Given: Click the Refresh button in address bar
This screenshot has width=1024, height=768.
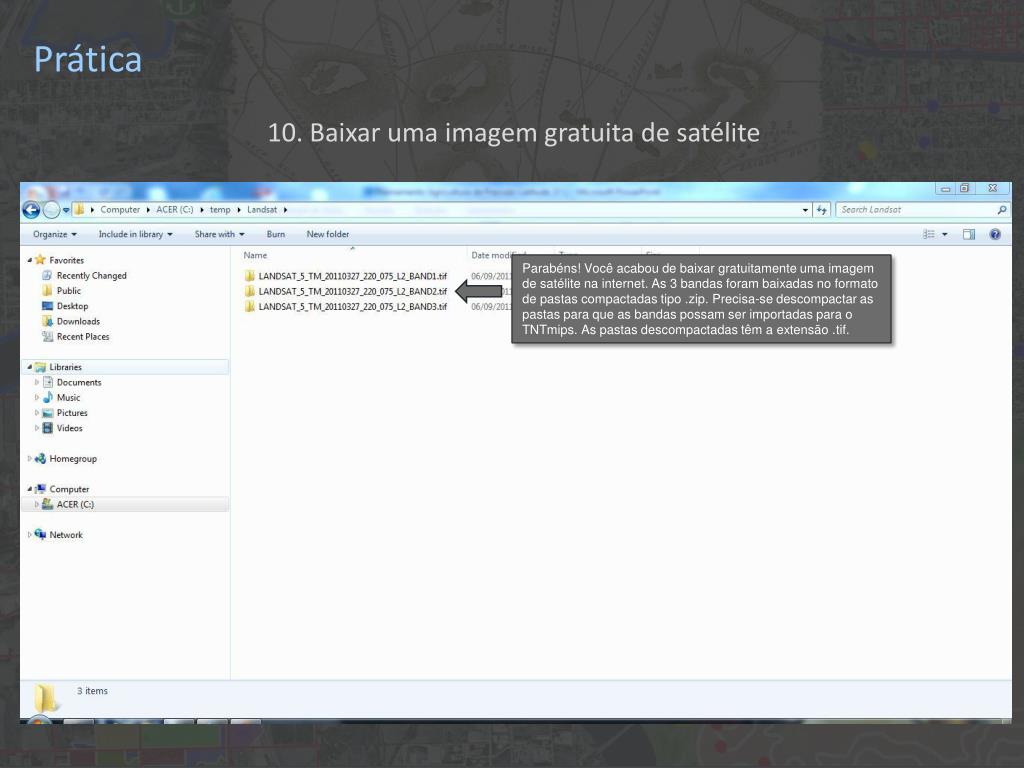Looking at the screenshot, I should [822, 210].
